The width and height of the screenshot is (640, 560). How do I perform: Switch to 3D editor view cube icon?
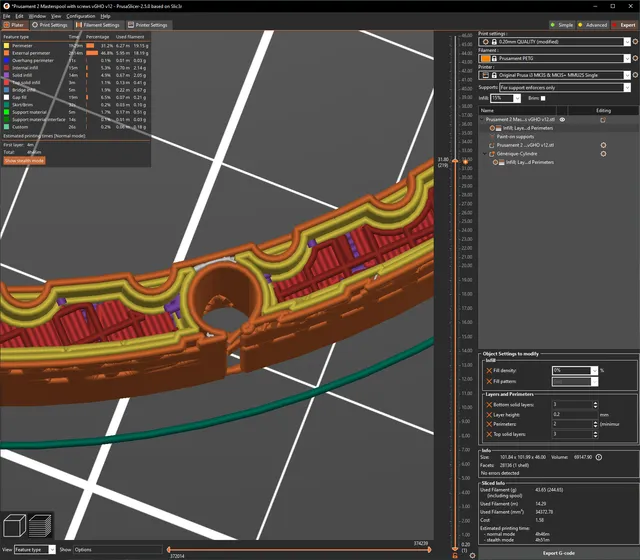(x=14, y=525)
